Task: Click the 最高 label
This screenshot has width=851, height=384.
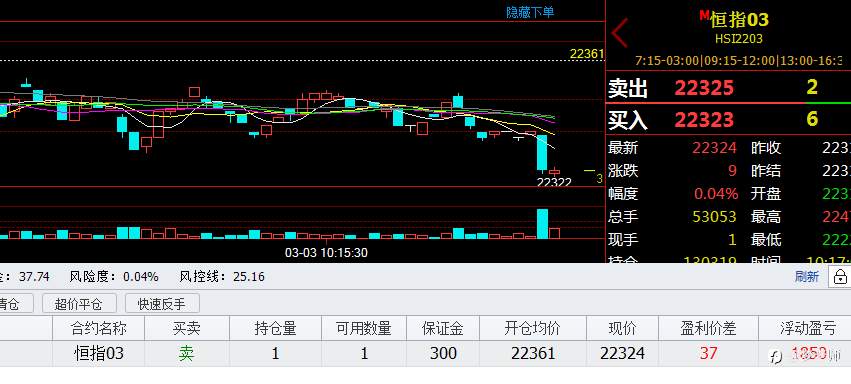Action: coord(766,217)
